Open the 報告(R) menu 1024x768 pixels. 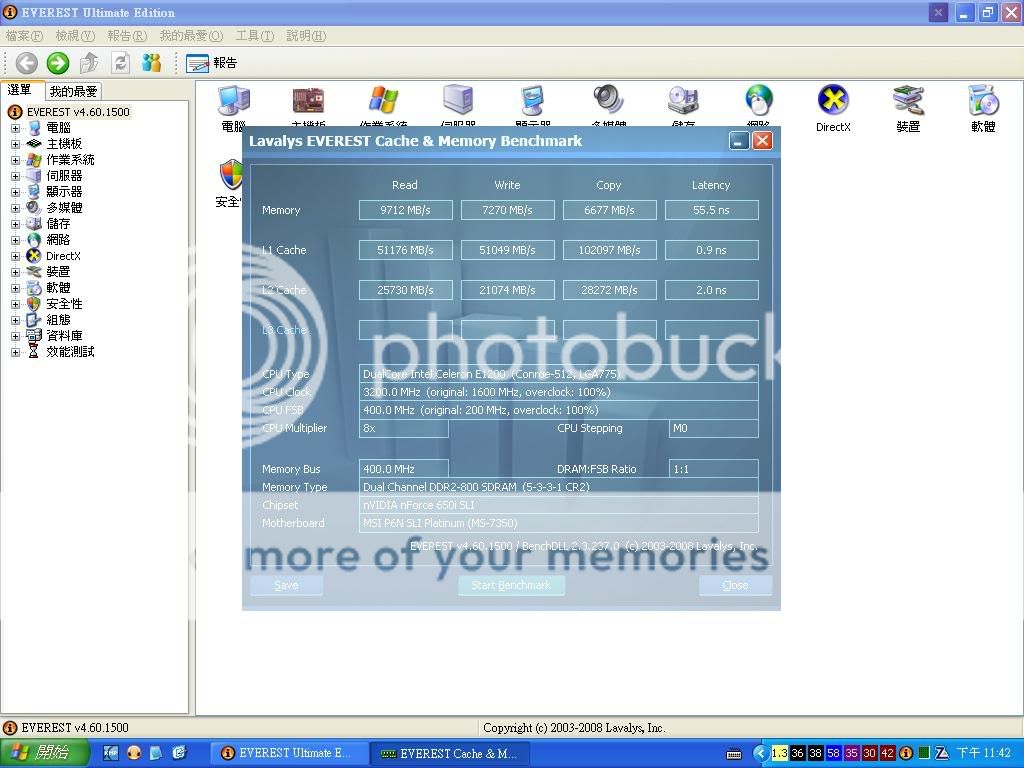point(127,36)
